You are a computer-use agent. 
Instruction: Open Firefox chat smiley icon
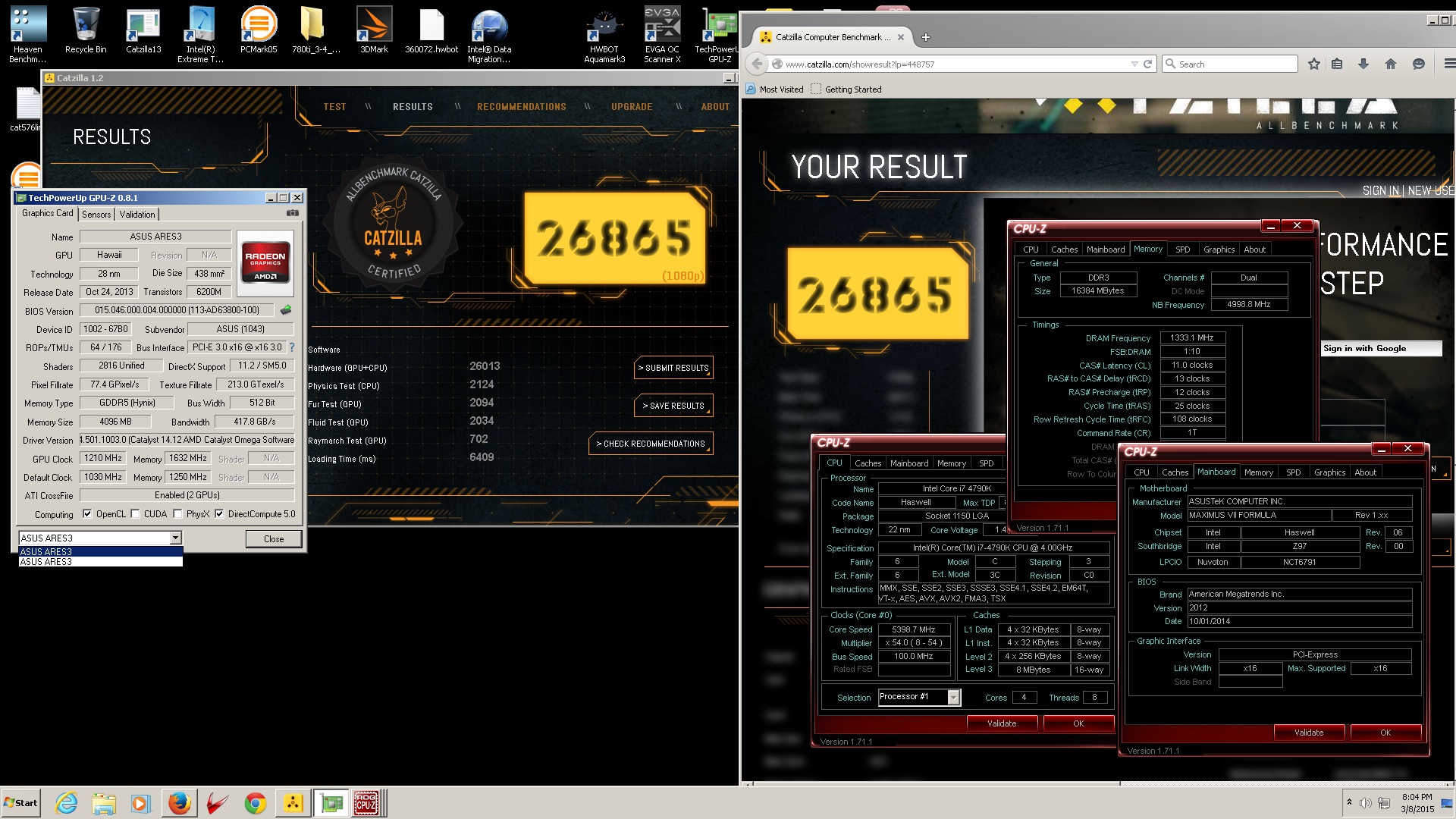1419,64
